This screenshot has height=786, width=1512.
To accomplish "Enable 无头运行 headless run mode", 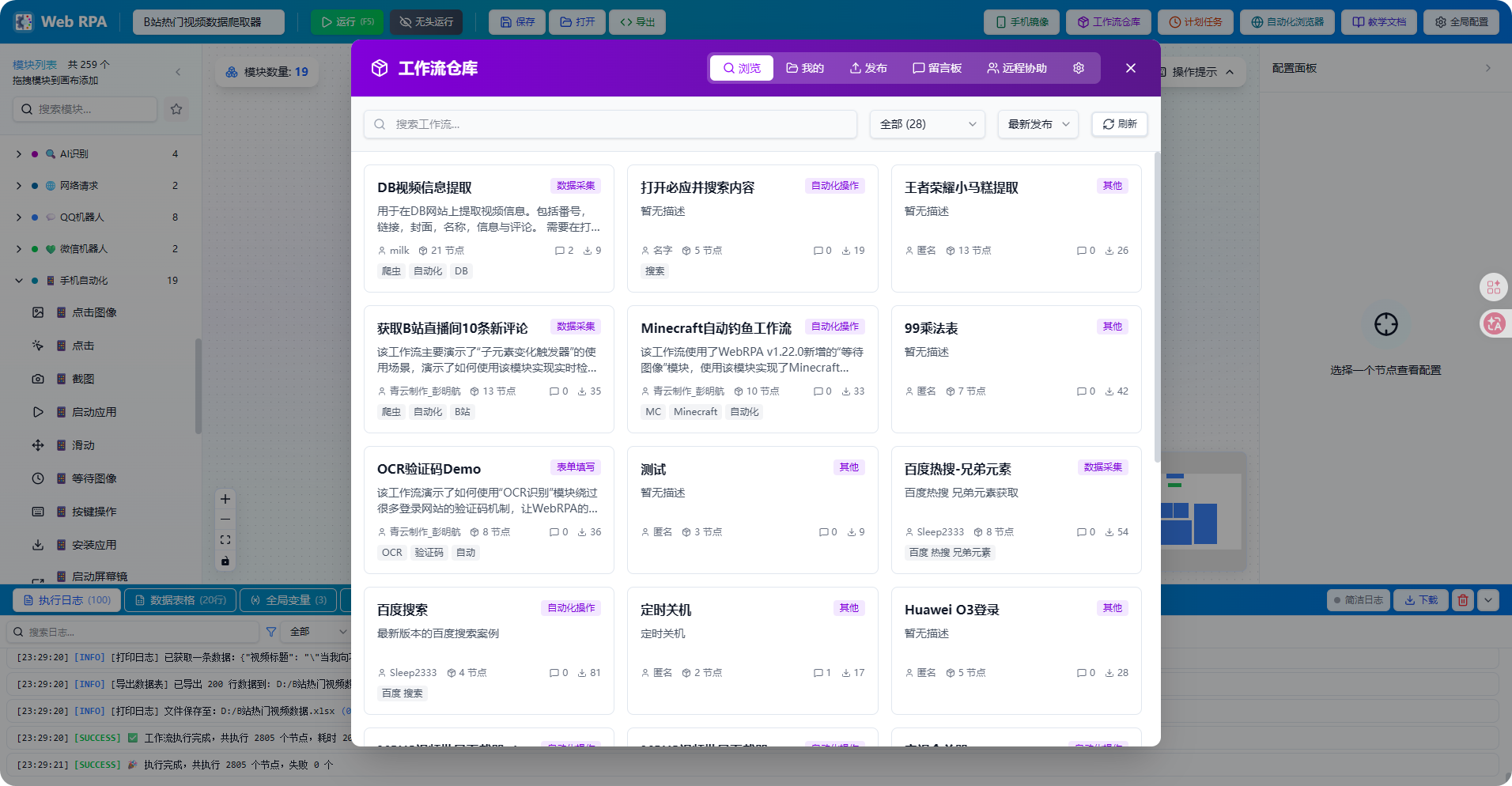I will pyautogui.click(x=425, y=22).
